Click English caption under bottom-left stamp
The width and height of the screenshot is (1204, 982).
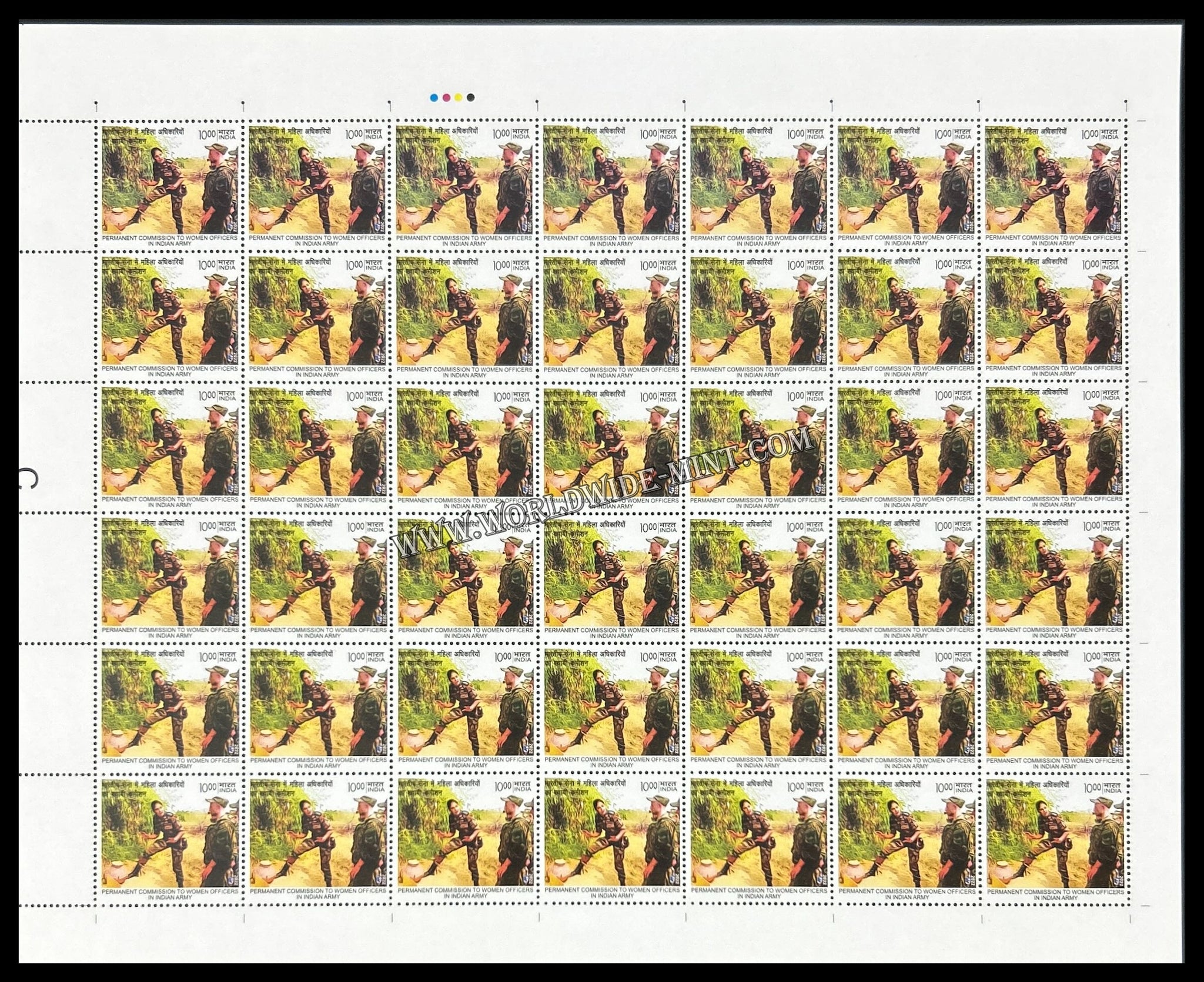point(170,893)
